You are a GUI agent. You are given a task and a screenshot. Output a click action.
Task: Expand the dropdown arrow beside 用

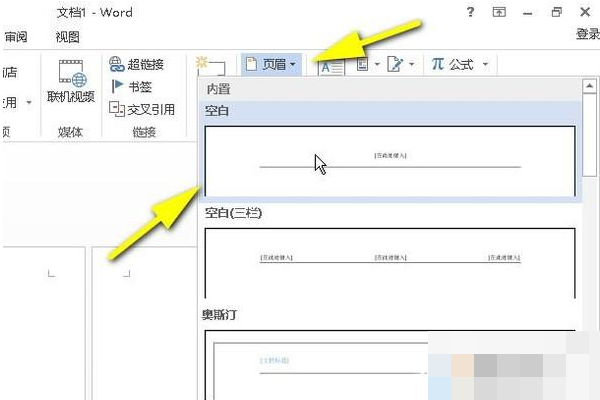click(29, 103)
